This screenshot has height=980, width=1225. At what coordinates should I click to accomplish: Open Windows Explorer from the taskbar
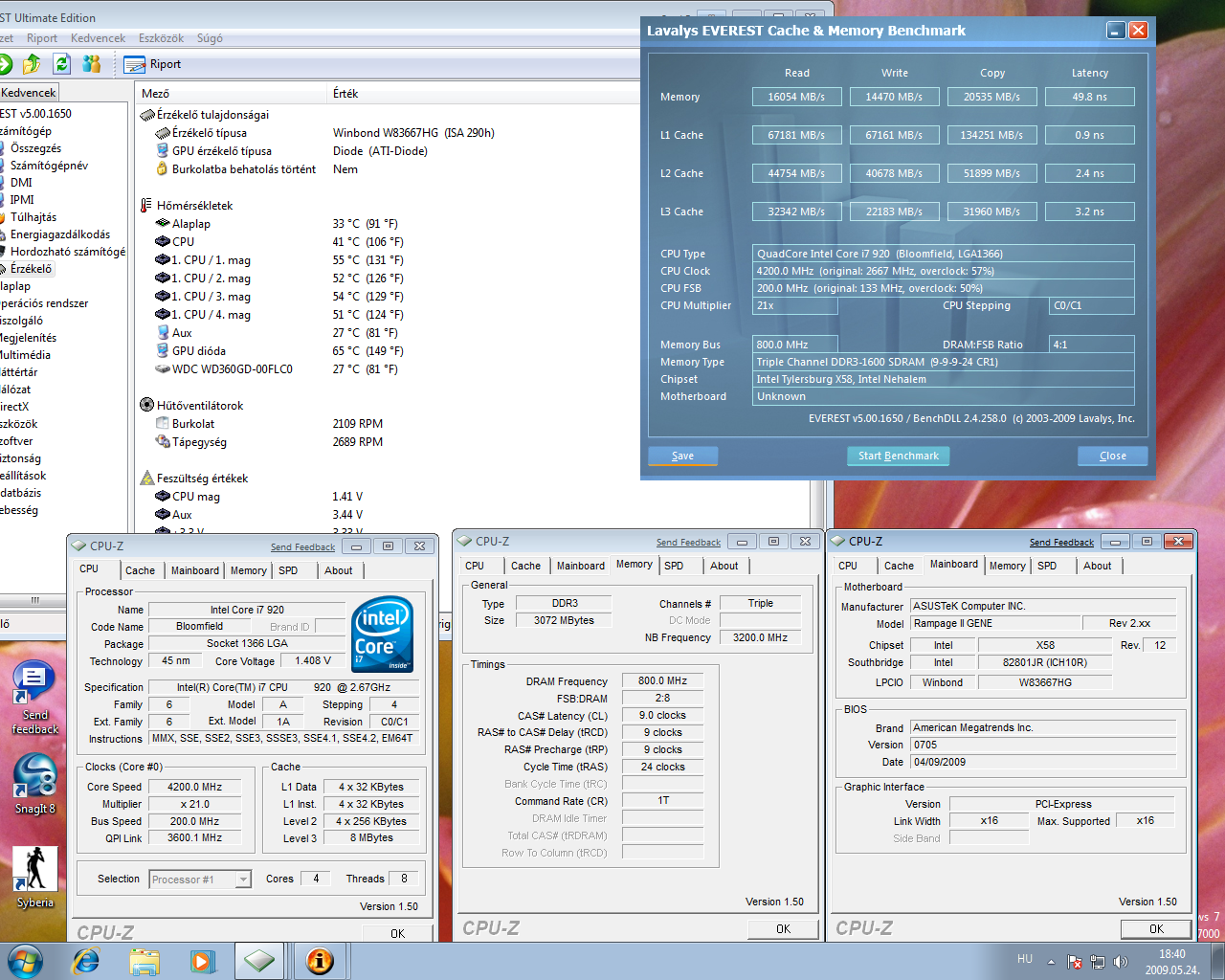(x=145, y=960)
